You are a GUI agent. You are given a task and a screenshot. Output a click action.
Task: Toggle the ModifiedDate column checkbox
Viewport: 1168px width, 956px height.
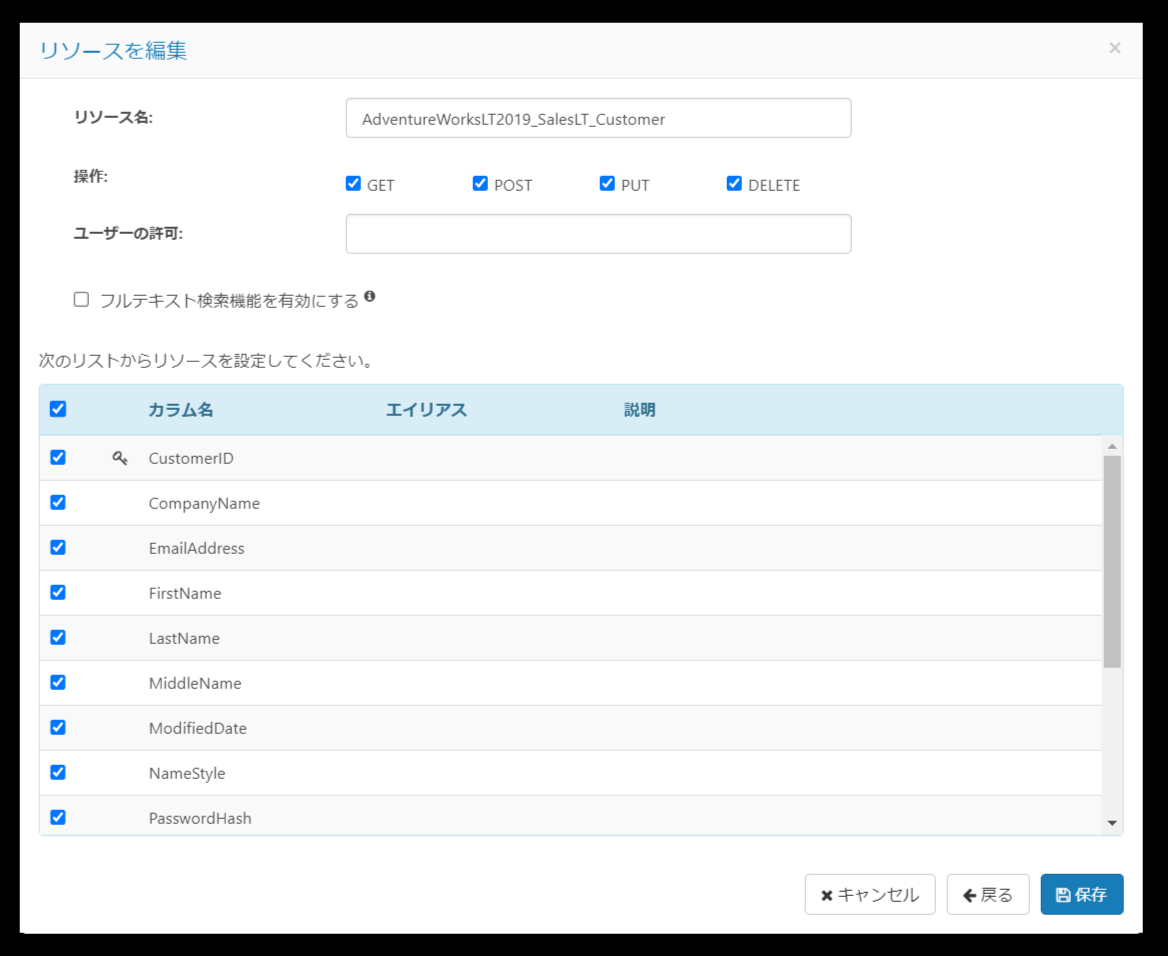pyautogui.click(x=58, y=727)
